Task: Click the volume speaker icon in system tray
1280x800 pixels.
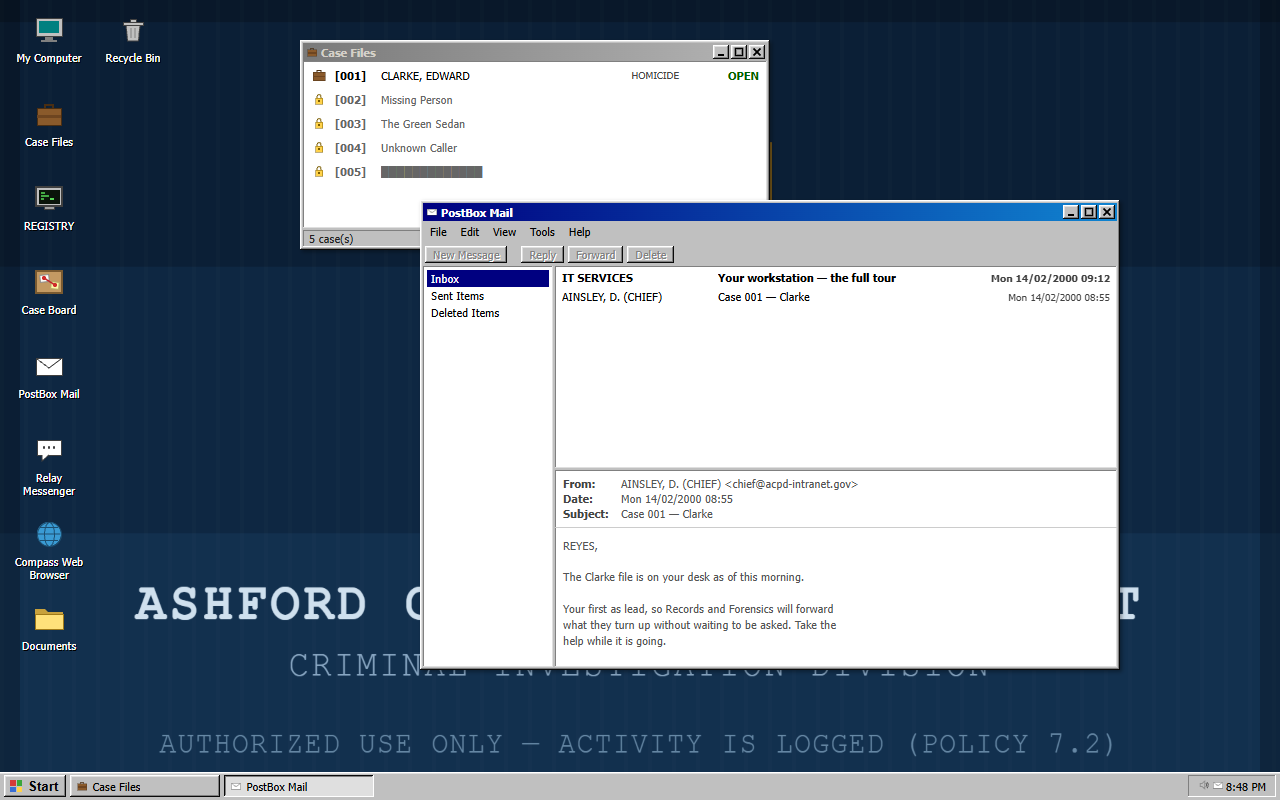Action: [x=1205, y=786]
